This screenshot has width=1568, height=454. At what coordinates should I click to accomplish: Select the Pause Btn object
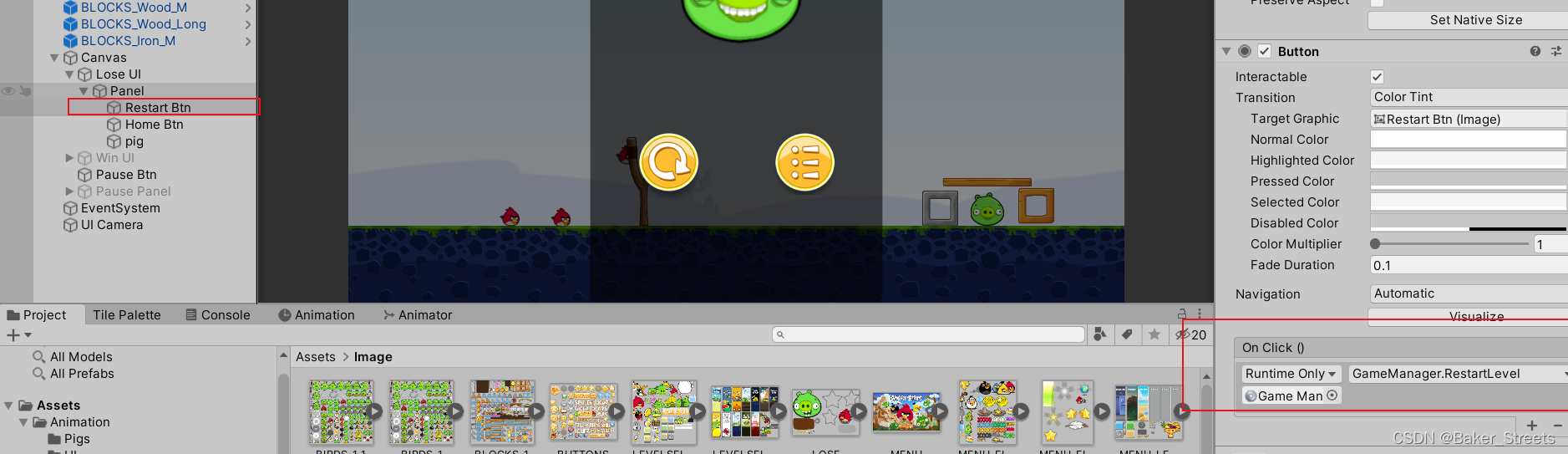118,175
